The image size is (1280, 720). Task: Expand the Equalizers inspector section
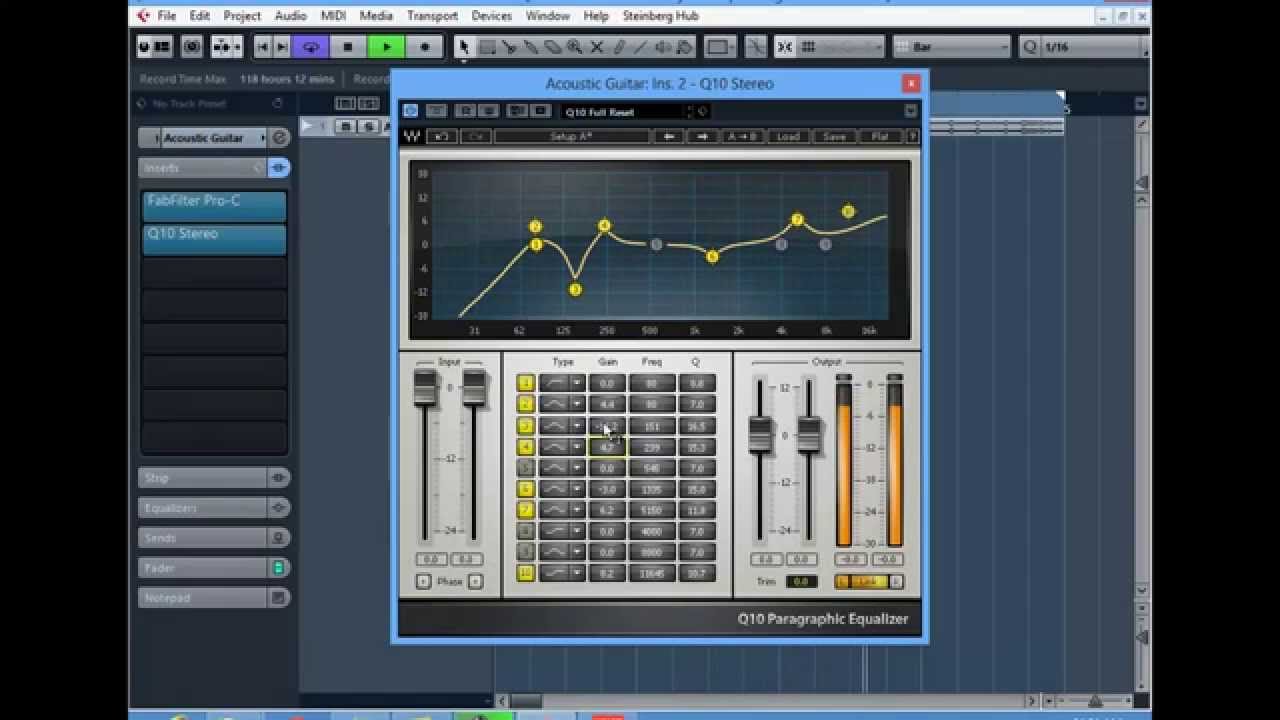click(203, 508)
